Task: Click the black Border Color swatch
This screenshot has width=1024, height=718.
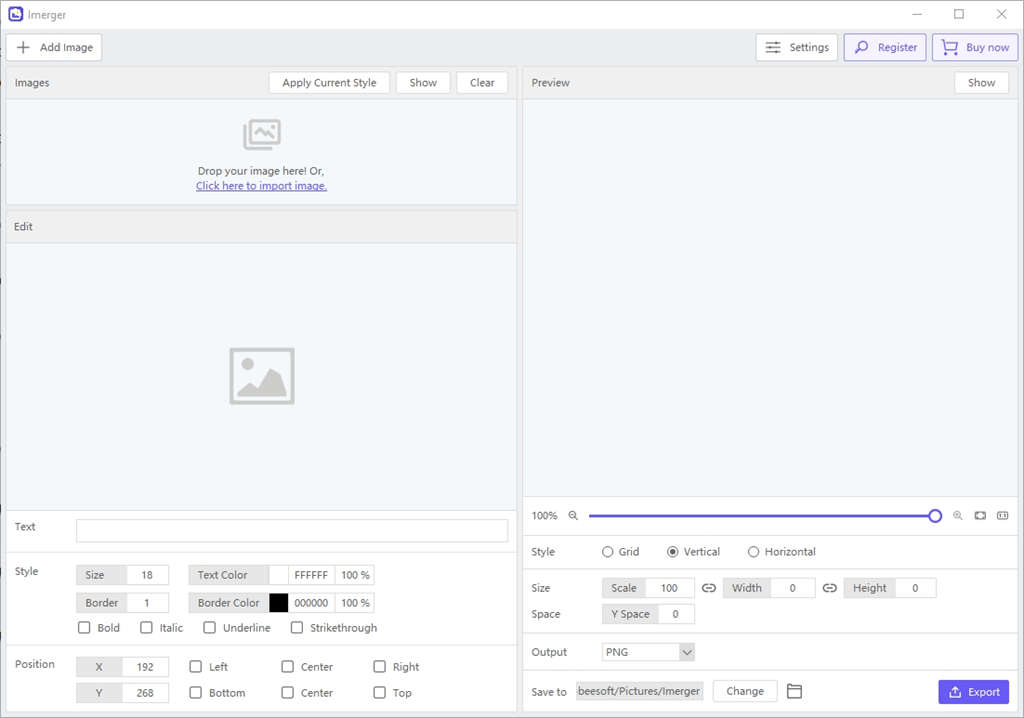Action: click(279, 603)
